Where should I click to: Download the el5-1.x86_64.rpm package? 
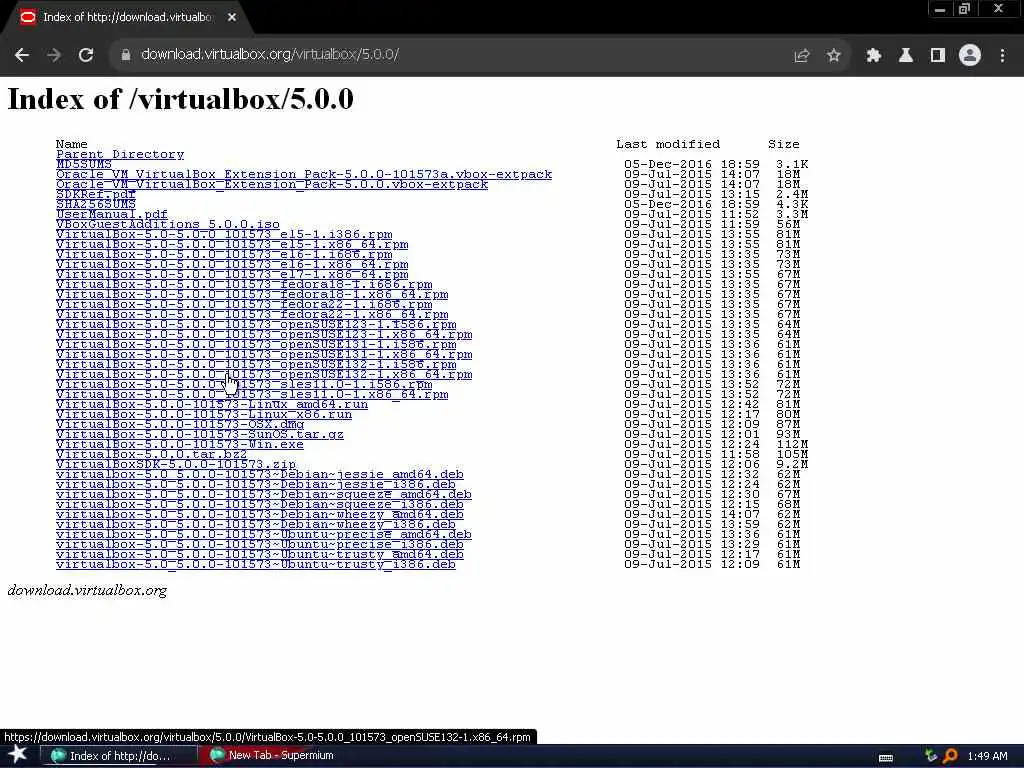pyautogui.click(x=232, y=244)
